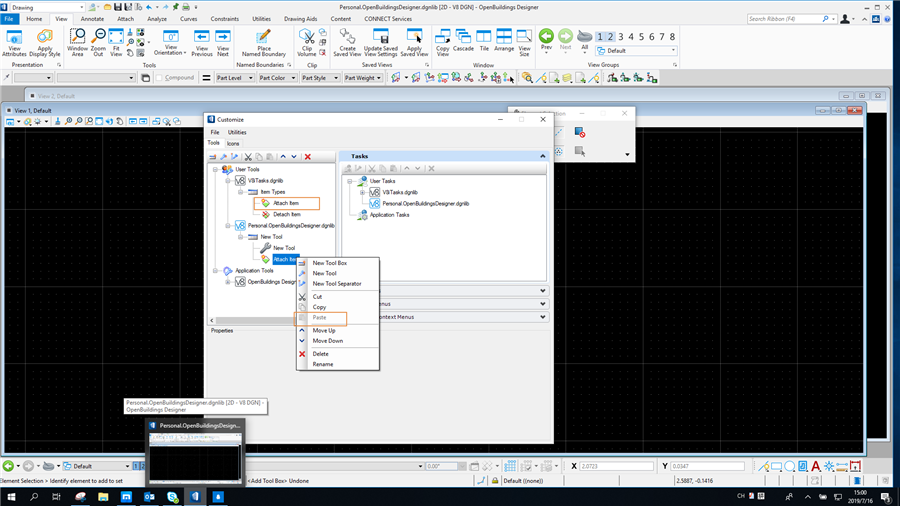Open the Default view group dropdown in ribbon
This screenshot has height=506, width=900.
pyautogui.click(x=637, y=50)
